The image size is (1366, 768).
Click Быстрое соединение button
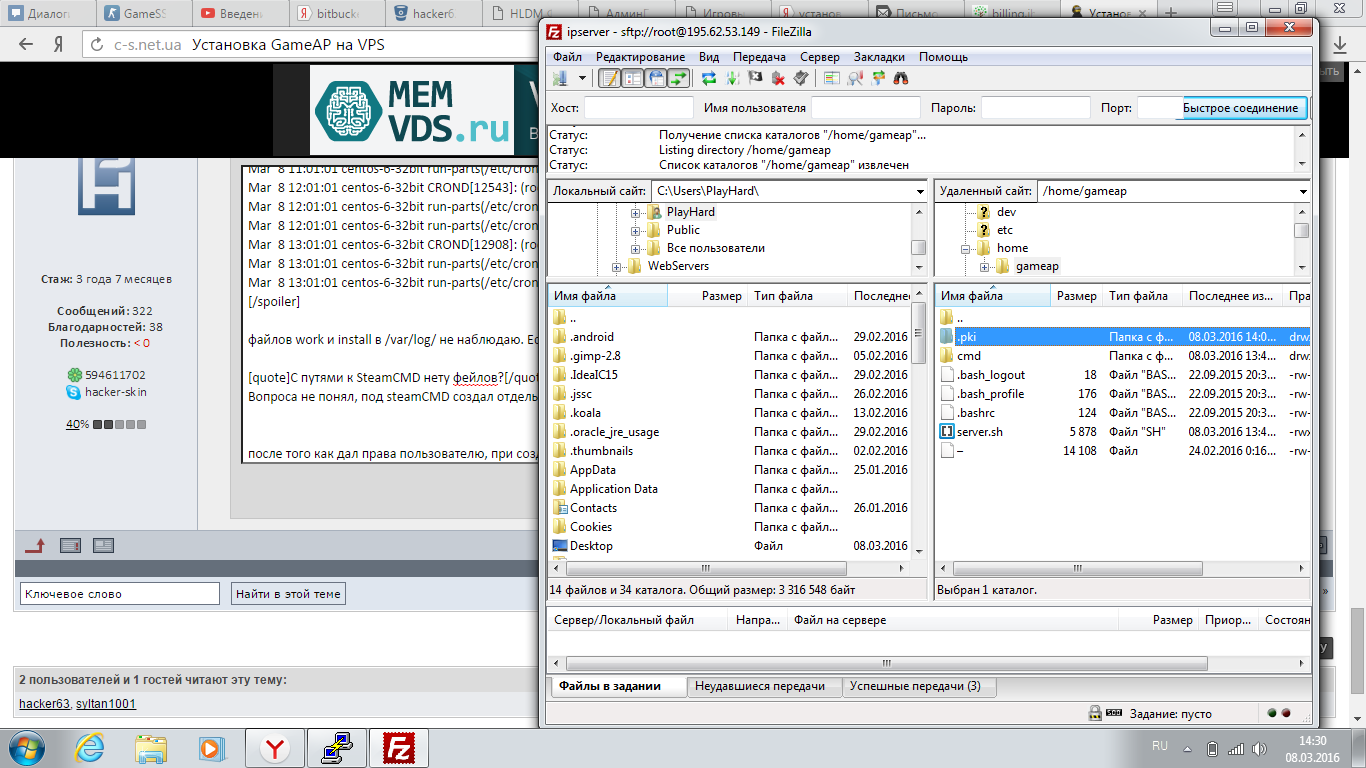(1240, 108)
